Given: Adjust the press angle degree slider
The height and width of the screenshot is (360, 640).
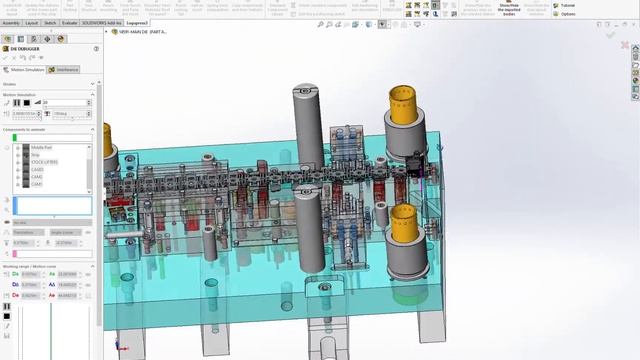Looking at the screenshot, I should 72,119.
